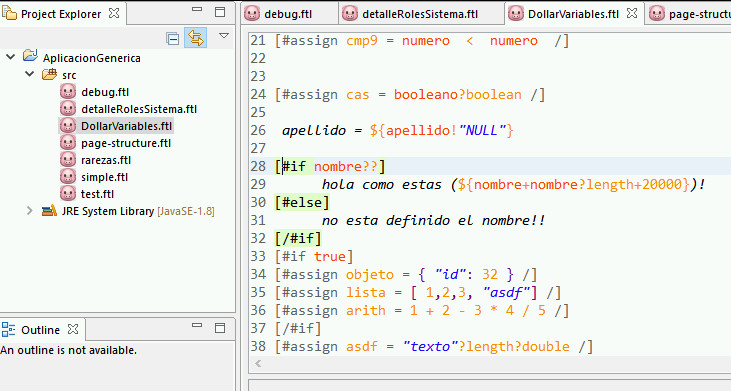Switch to the debug.ftl editor tab
Viewport: 731px width, 391px height.
click(x=288, y=14)
